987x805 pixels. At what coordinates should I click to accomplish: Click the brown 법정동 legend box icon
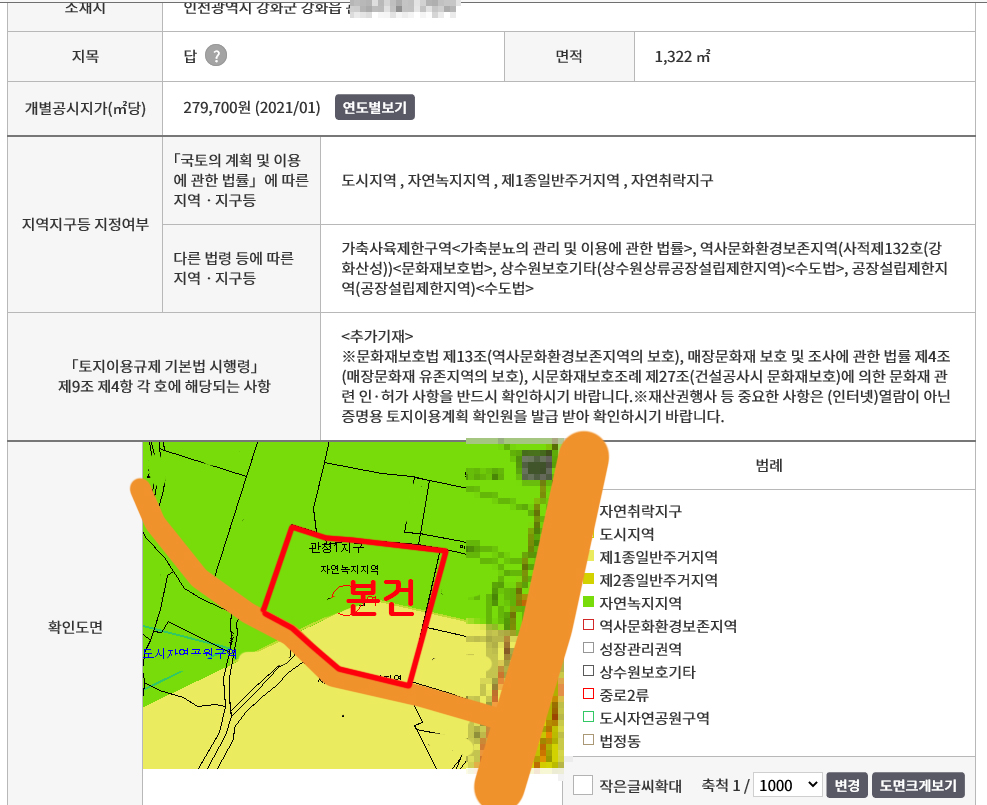click(590, 741)
